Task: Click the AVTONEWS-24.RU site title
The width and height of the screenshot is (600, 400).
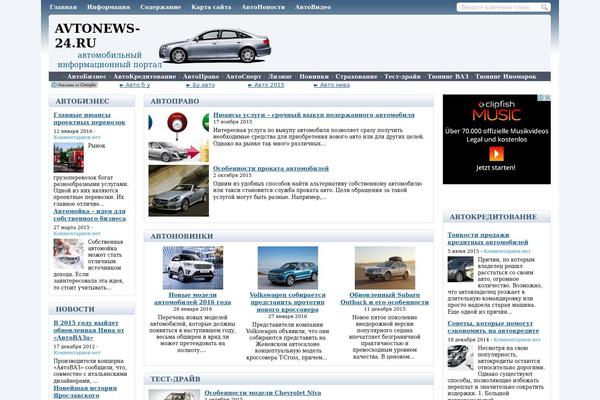Action: 97,36
